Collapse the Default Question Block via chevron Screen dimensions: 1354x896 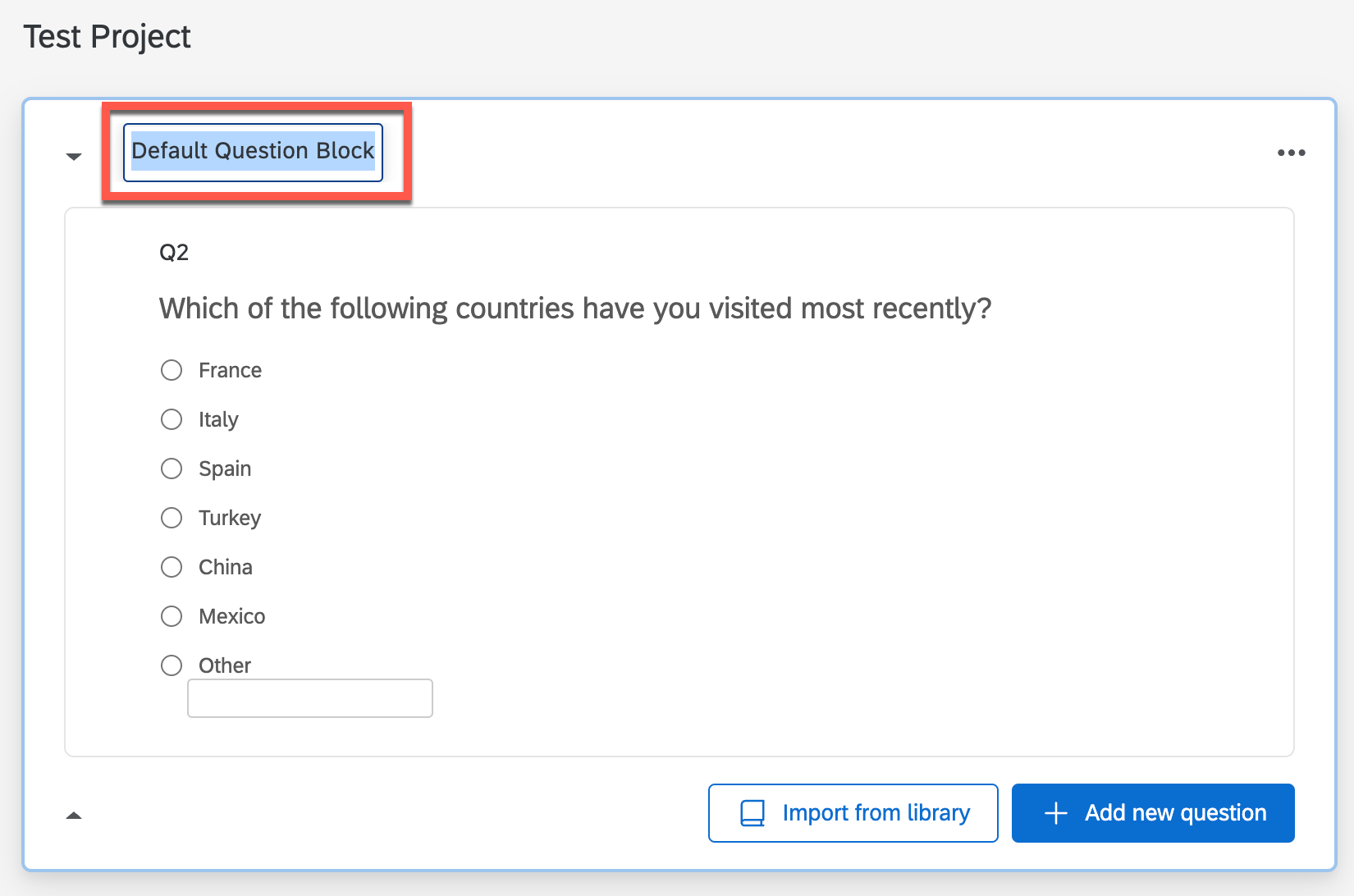coord(74,156)
